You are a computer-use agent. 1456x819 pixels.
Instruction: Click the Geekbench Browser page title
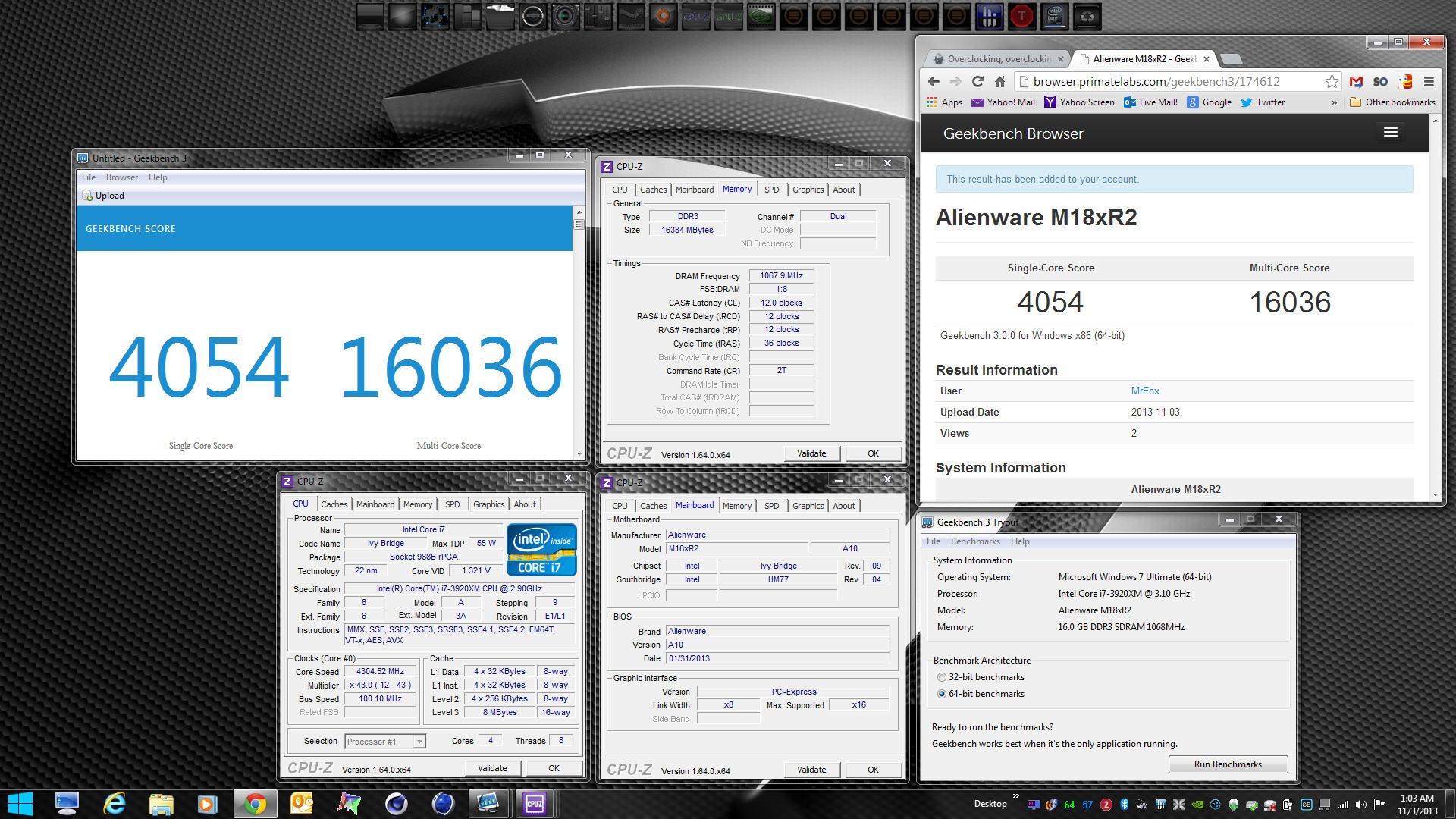point(1013,133)
